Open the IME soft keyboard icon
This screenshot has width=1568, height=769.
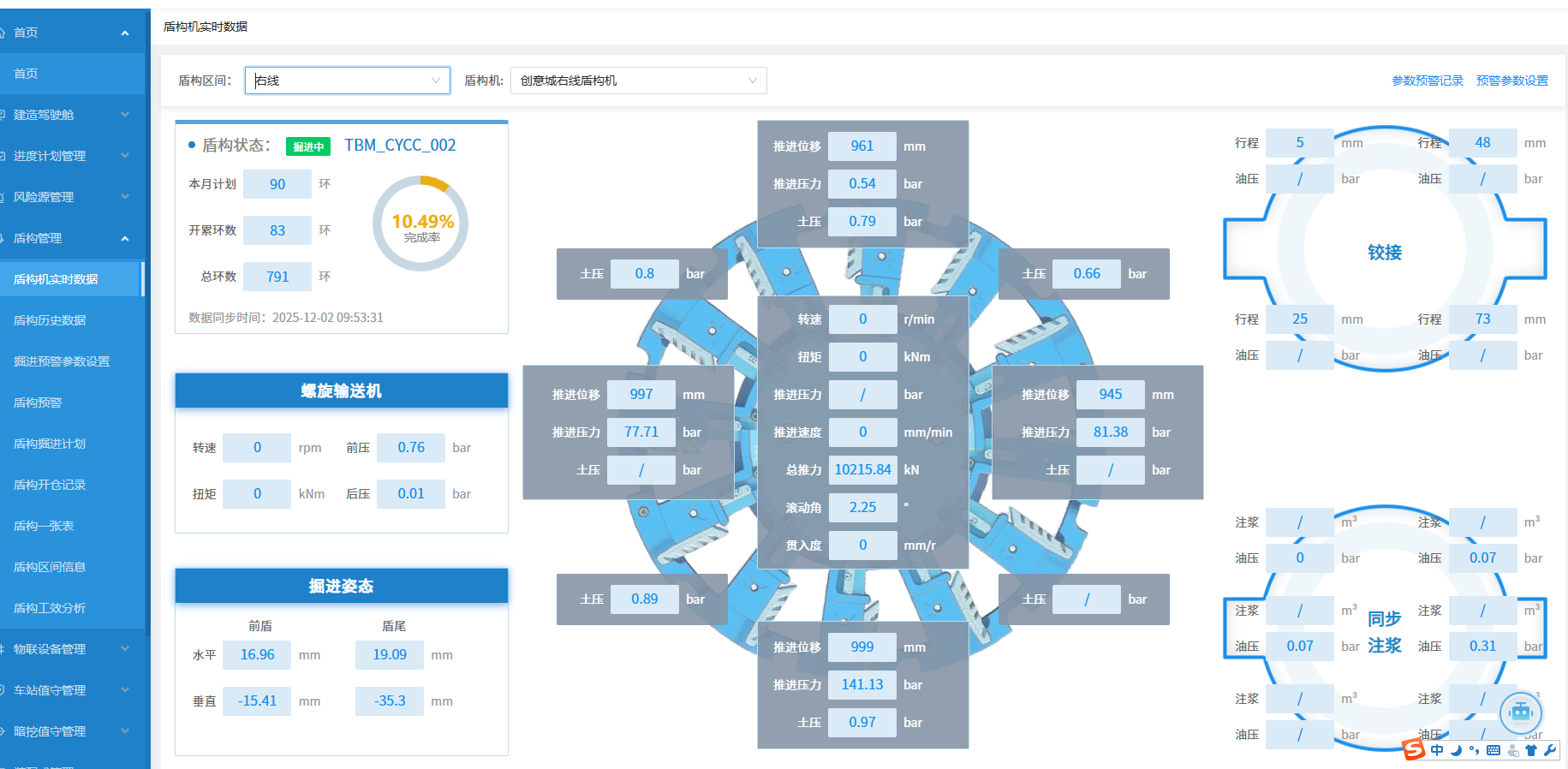tap(1493, 750)
